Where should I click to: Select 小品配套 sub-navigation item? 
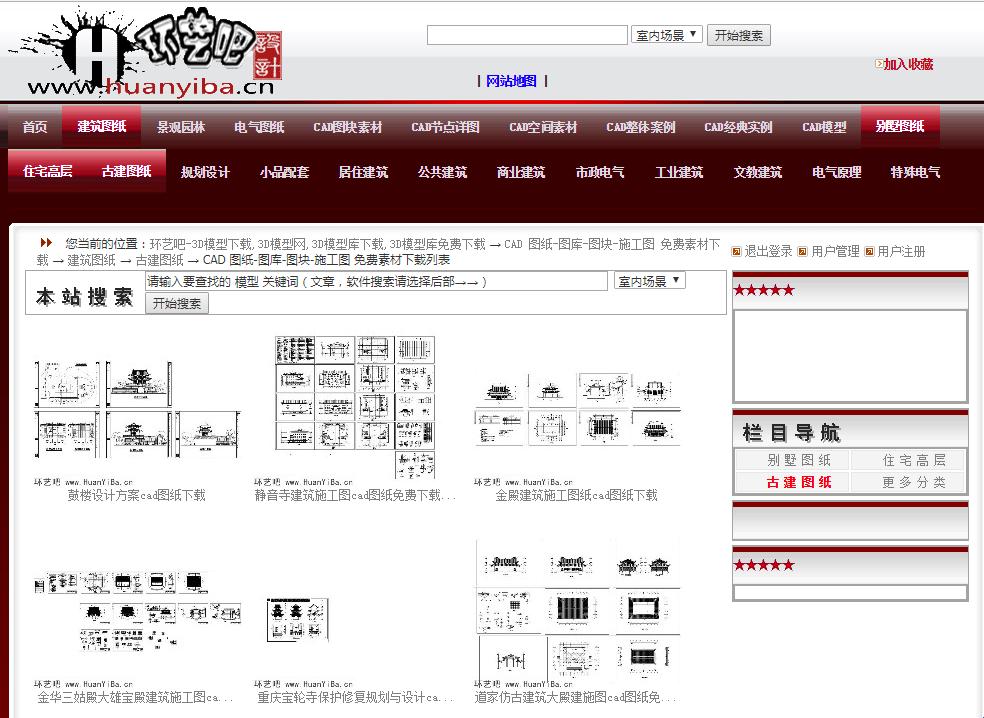click(x=284, y=172)
